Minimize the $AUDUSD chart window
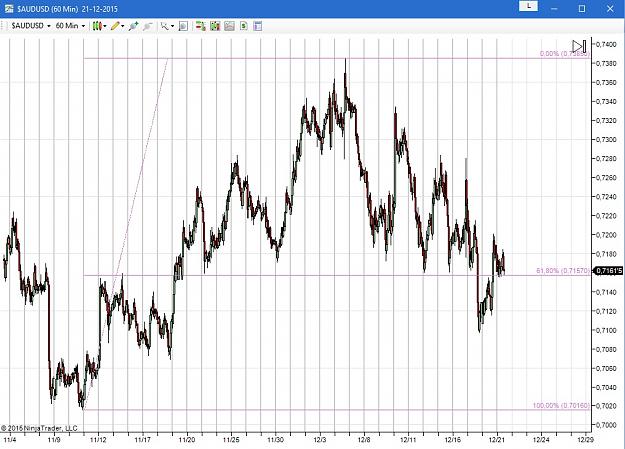This screenshot has width=625, height=449. pos(554,8)
